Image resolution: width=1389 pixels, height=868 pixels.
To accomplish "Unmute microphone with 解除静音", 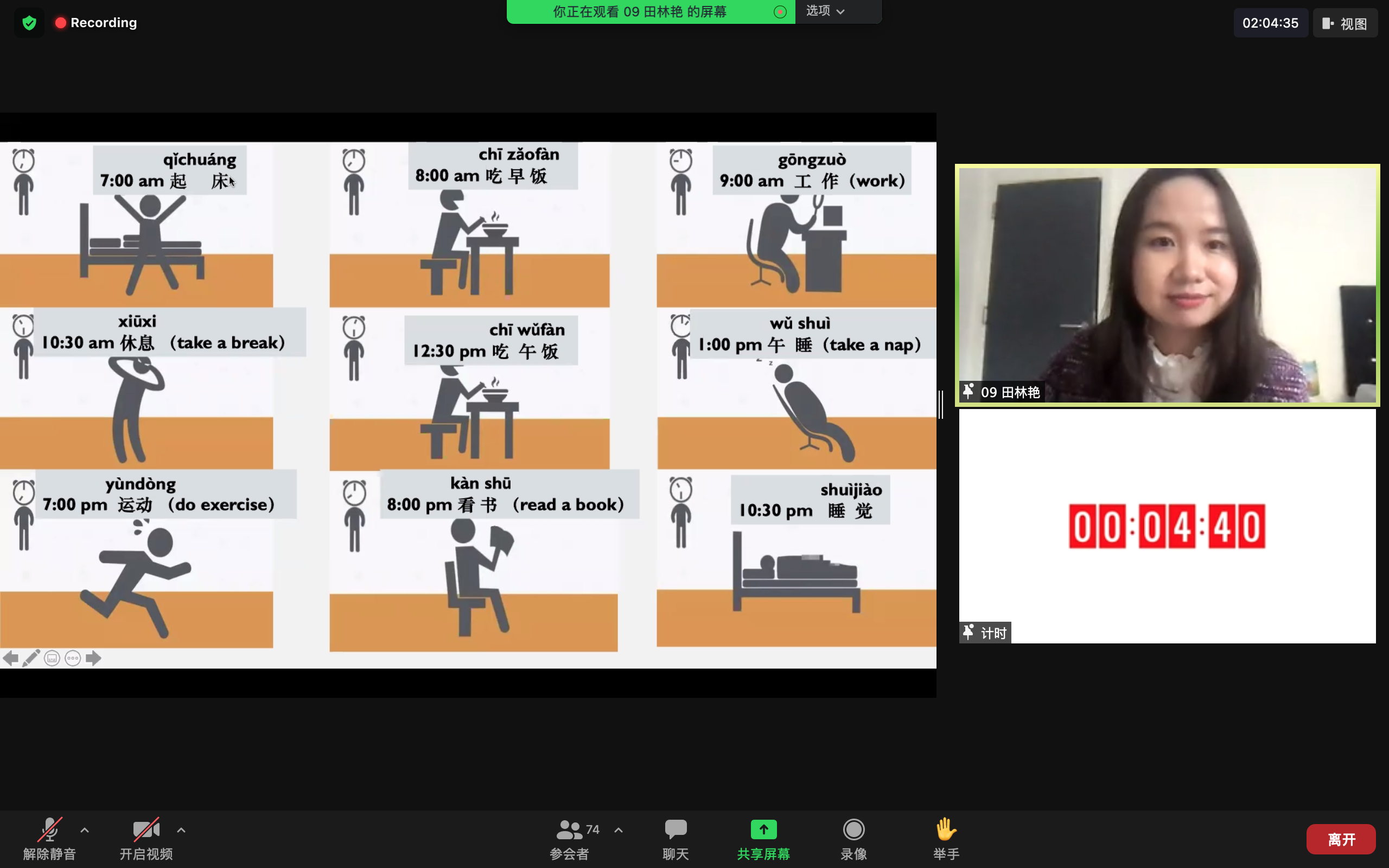I will point(49,839).
